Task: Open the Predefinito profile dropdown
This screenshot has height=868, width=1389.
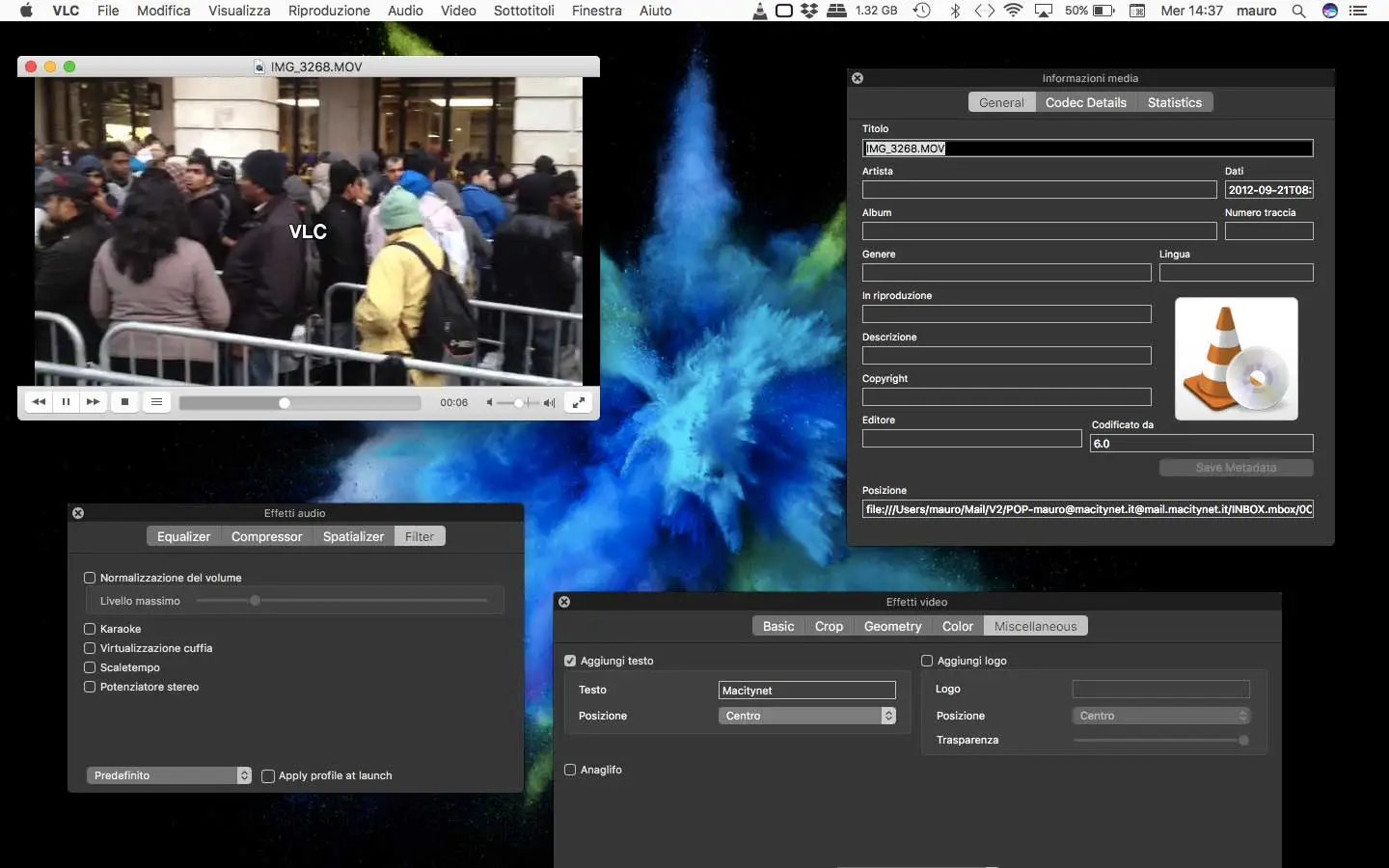Action: [x=169, y=775]
